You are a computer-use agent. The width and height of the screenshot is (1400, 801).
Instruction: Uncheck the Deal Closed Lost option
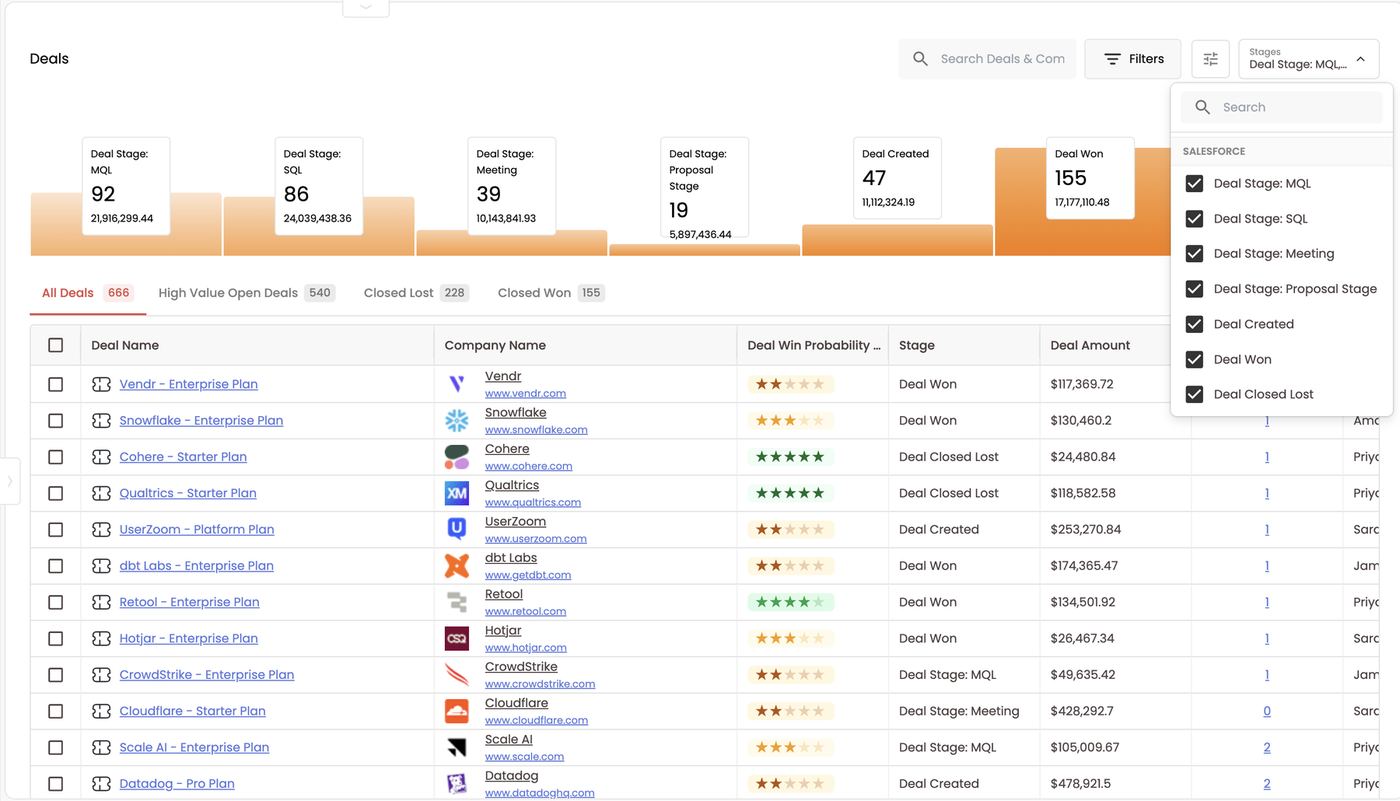click(x=1194, y=394)
